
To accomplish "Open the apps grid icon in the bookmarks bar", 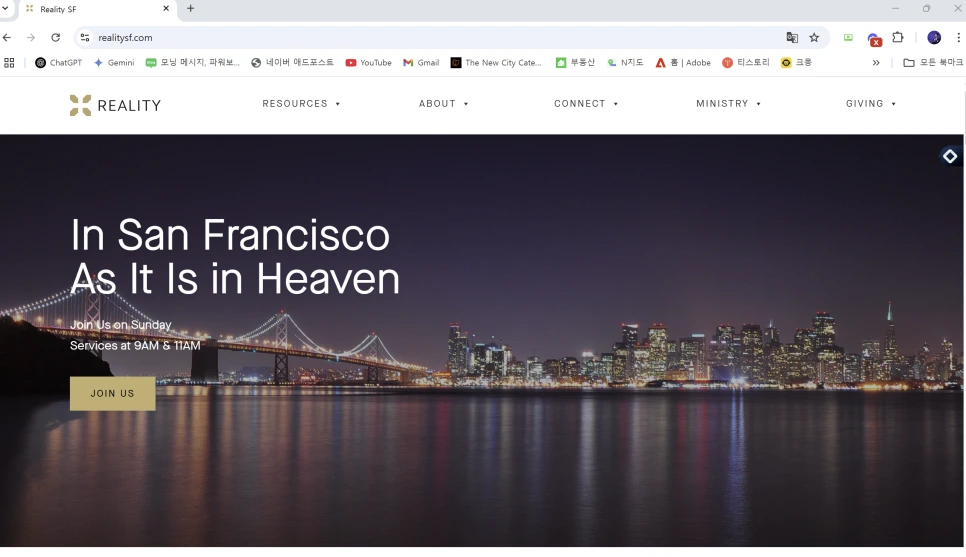I will [9, 63].
